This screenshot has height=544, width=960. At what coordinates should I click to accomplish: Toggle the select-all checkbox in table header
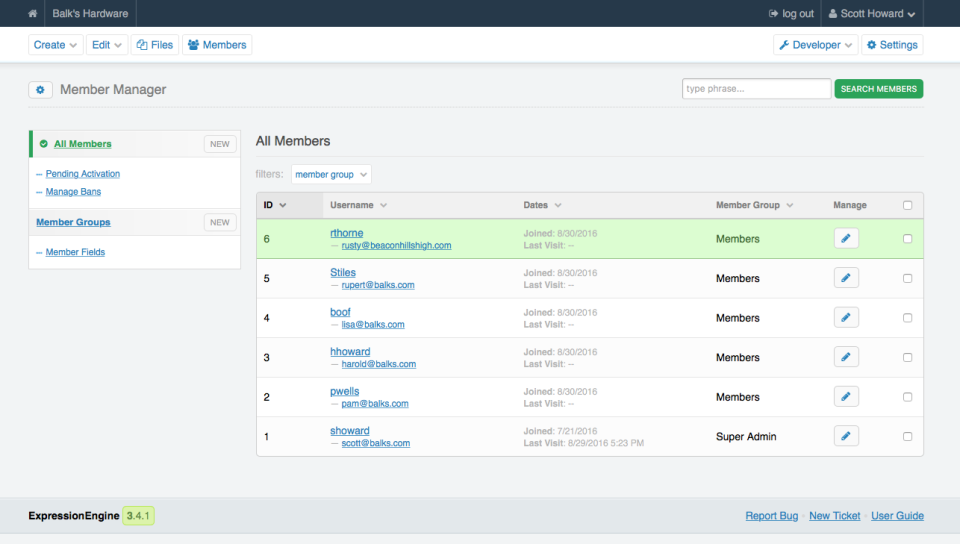pyautogui.click(x=907, y=205)
